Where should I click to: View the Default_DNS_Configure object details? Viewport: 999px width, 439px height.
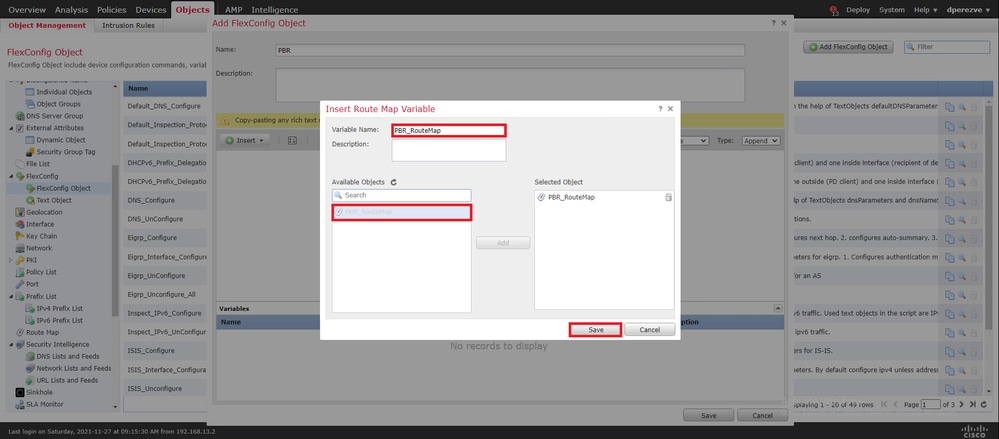[962, 107]
